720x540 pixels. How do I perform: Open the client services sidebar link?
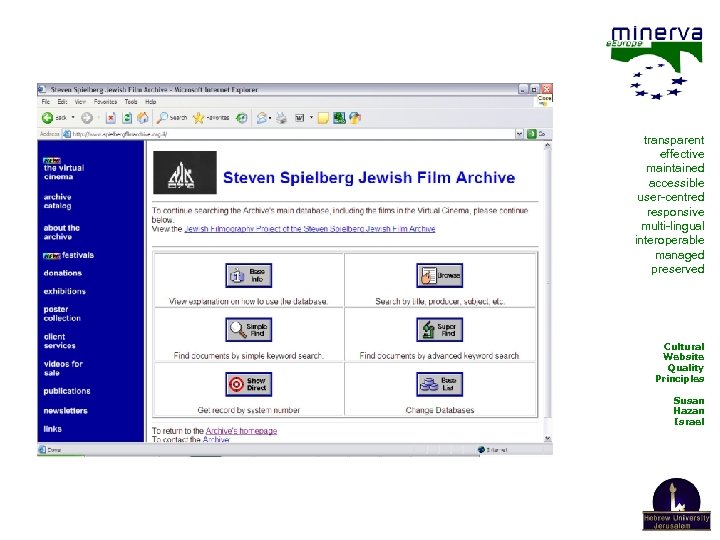point(59,341)
